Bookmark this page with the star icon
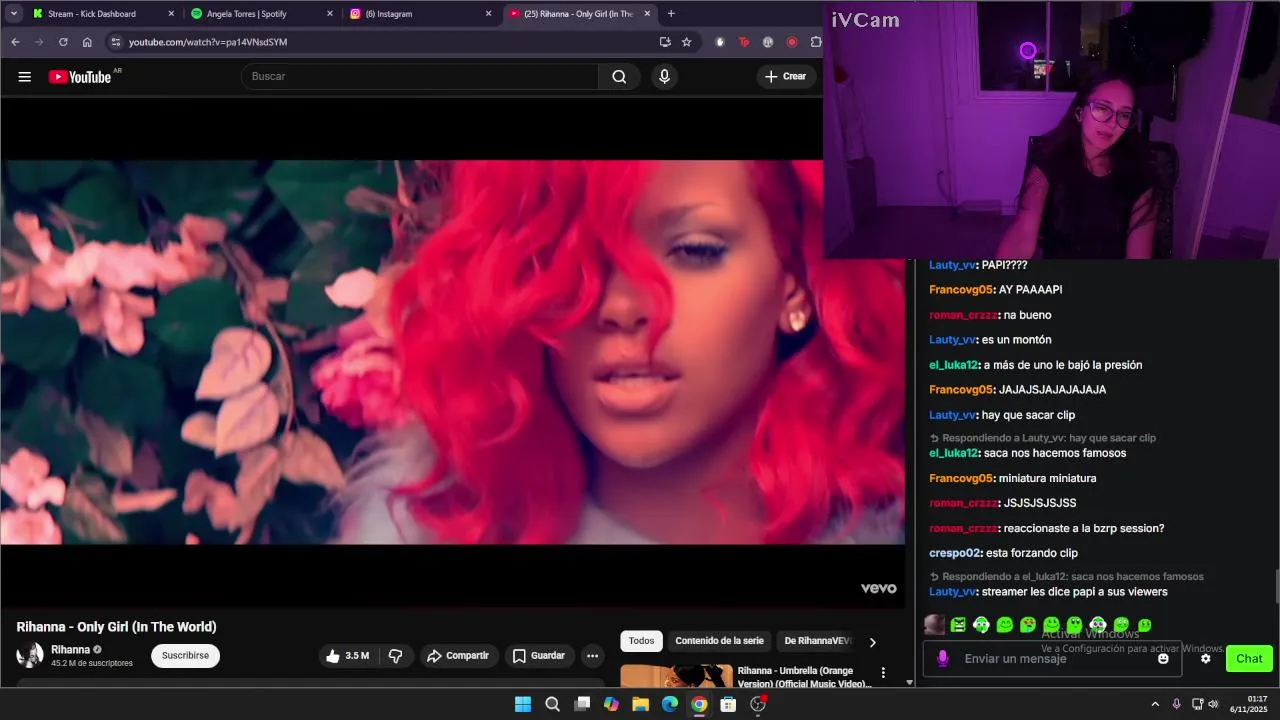Image resolution: width=1280 pixels, height=720 pixels. 687,42
